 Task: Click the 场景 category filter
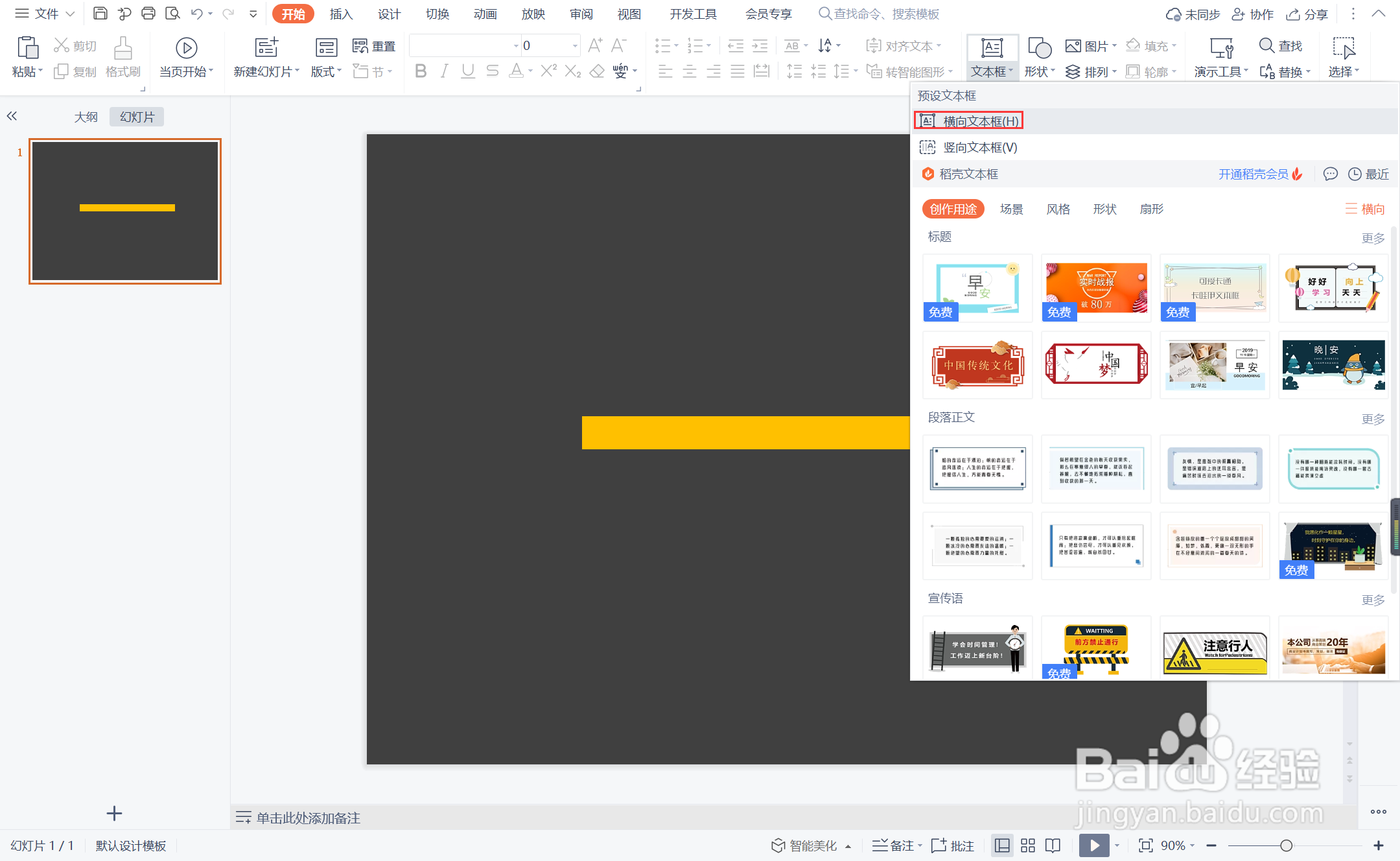[x=1011, y=209]
